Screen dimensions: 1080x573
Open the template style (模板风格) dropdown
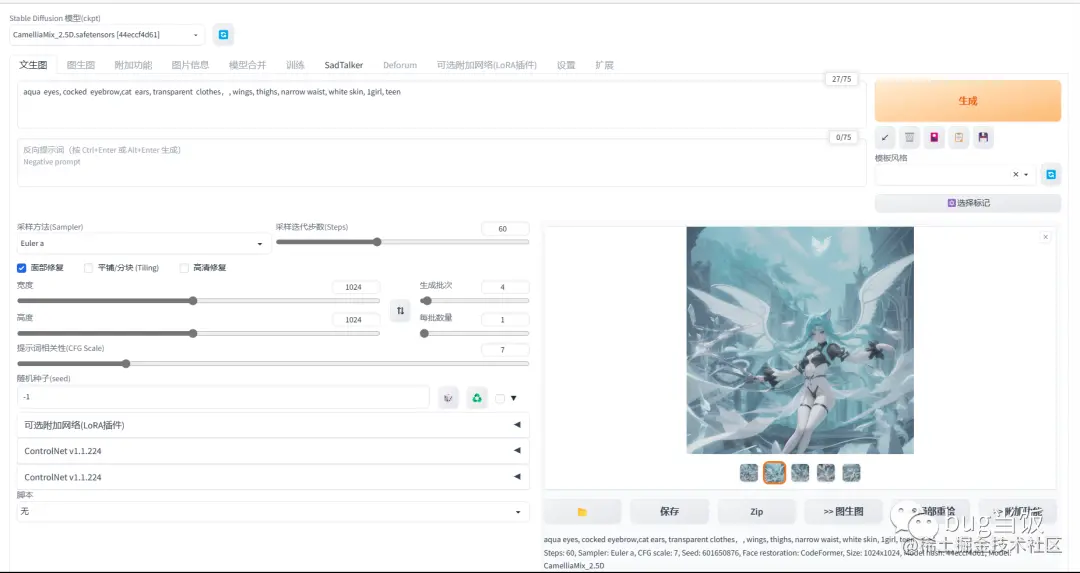[x=955, y=175]
